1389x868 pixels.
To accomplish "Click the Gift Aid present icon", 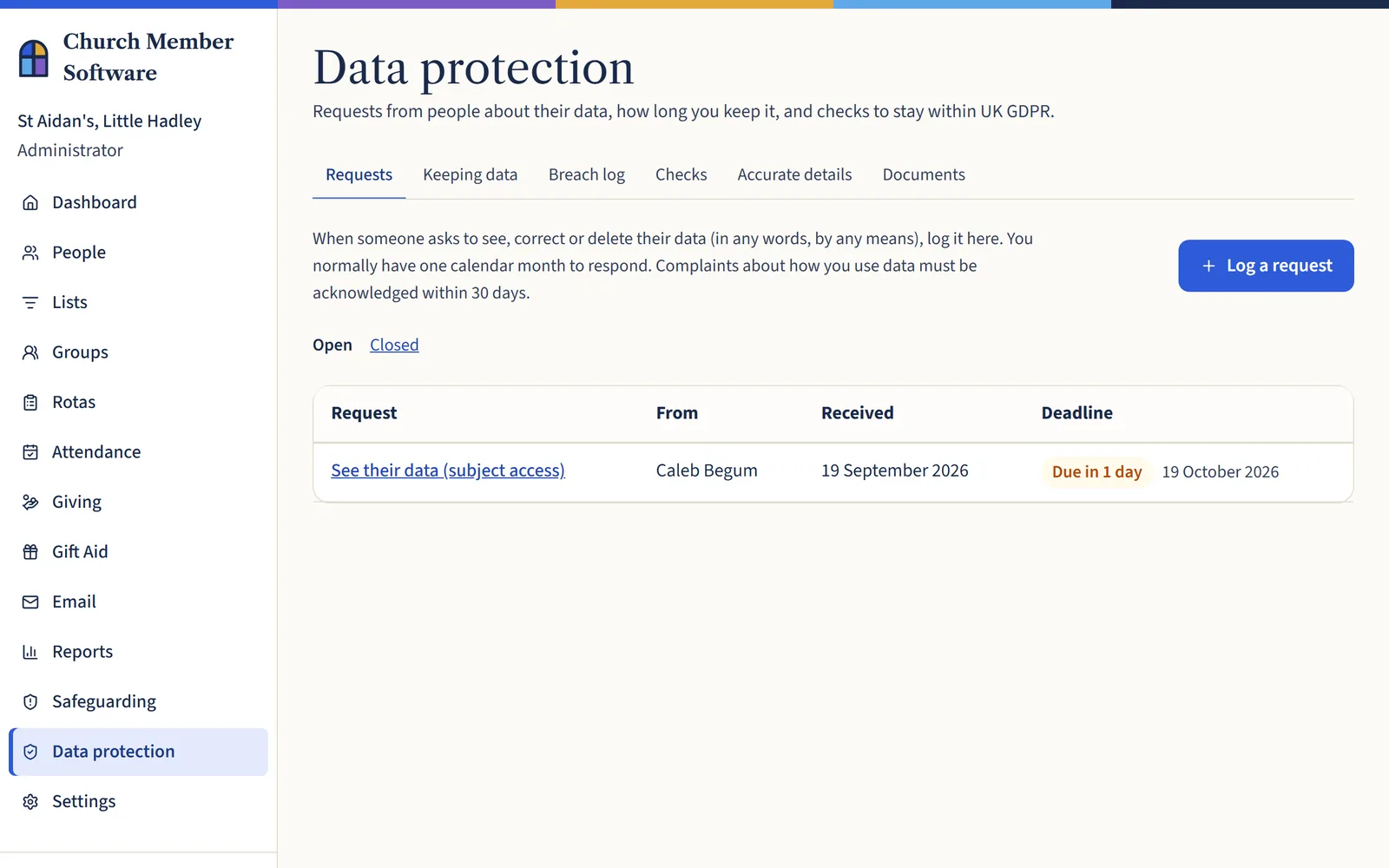I will click(30, 552).
